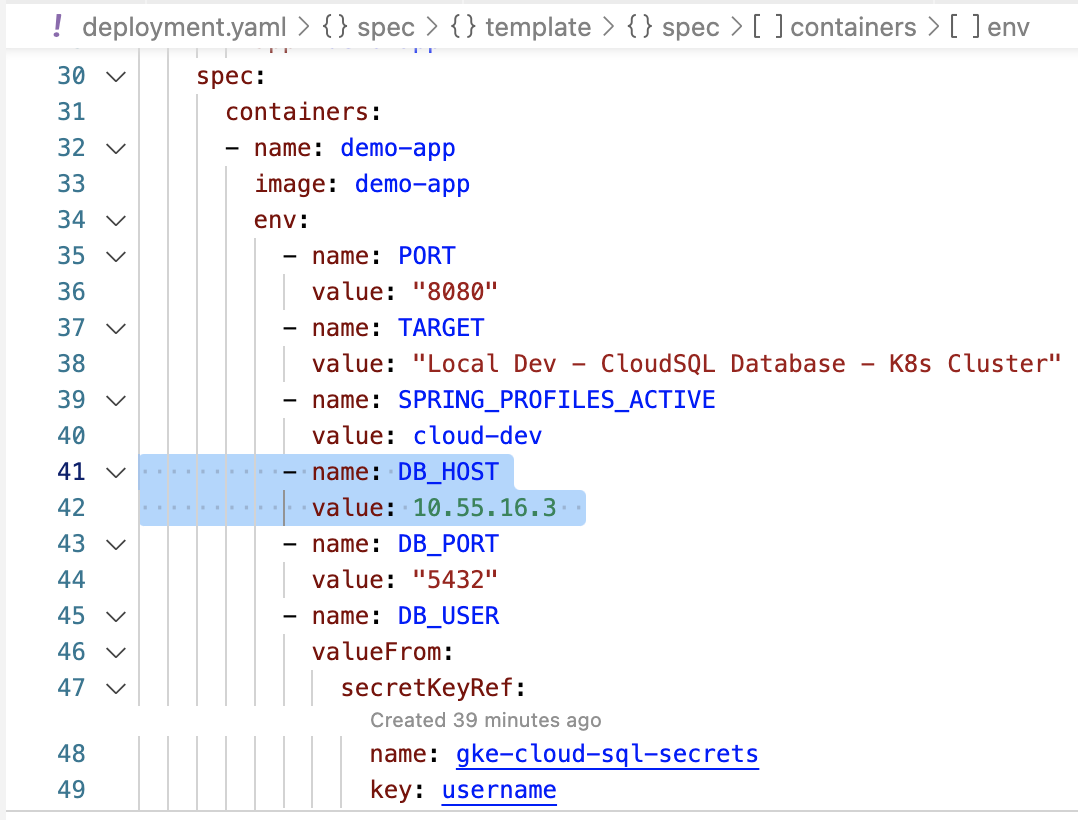
Task: Collapse the valueFrom block at line 46
Action: tap(116, 652)
